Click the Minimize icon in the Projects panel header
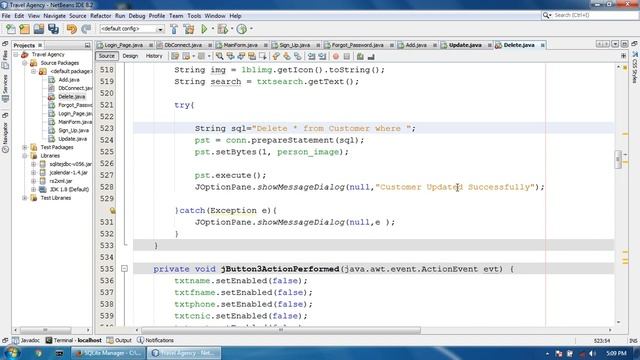The image size is (640, 360). point(87,45)
